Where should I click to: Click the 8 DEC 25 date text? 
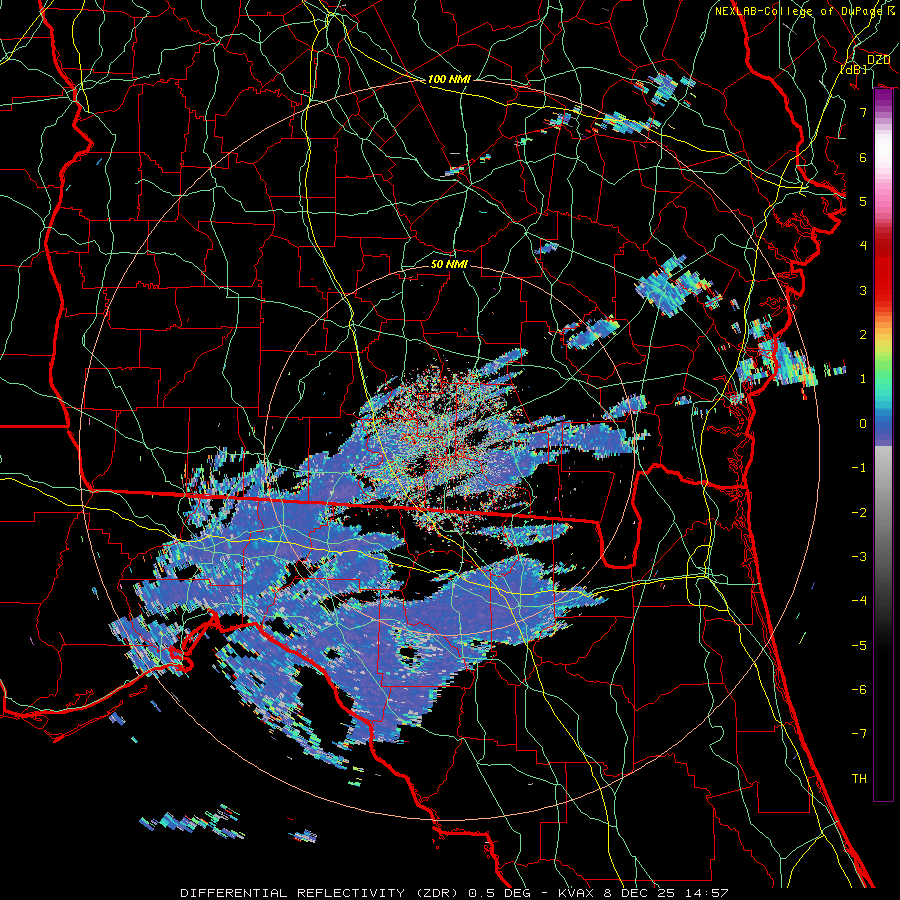pyautogui.click(x=637, y=893)
